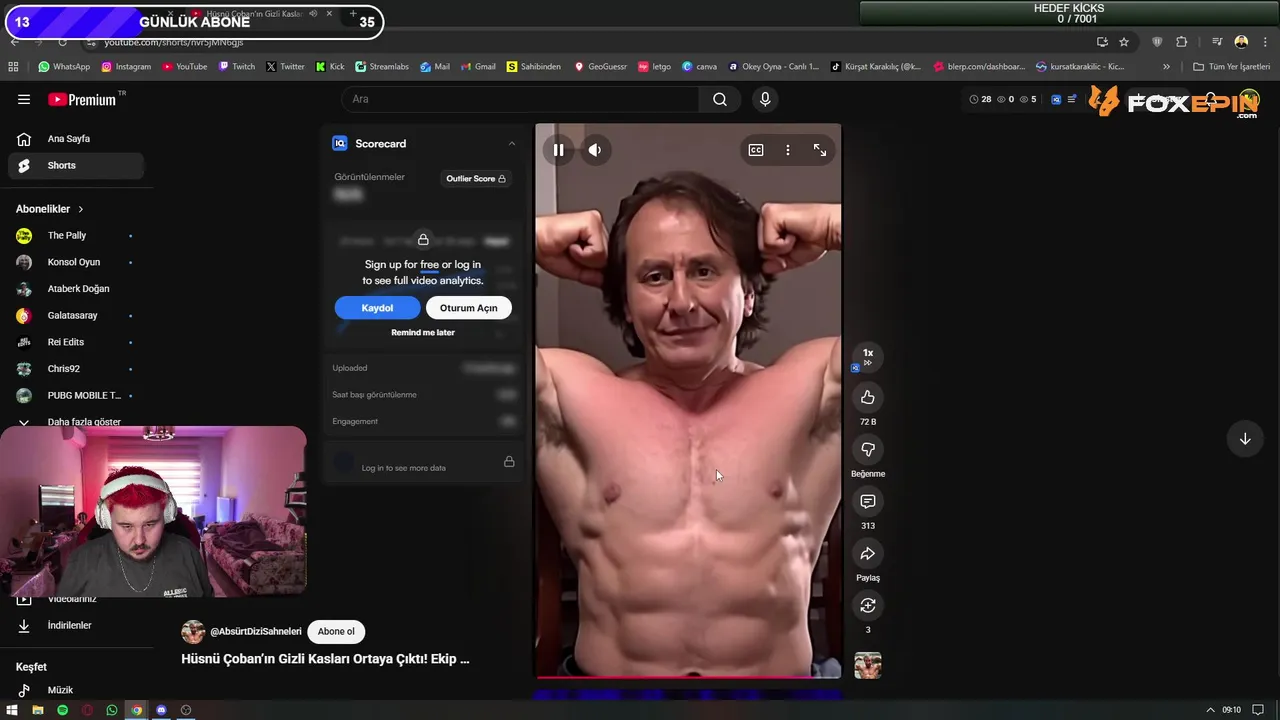Image resolution: width=1280 pixels, height=720 pixels.
Task: Pause the Shorts video
Action: [x=558, y=150]
